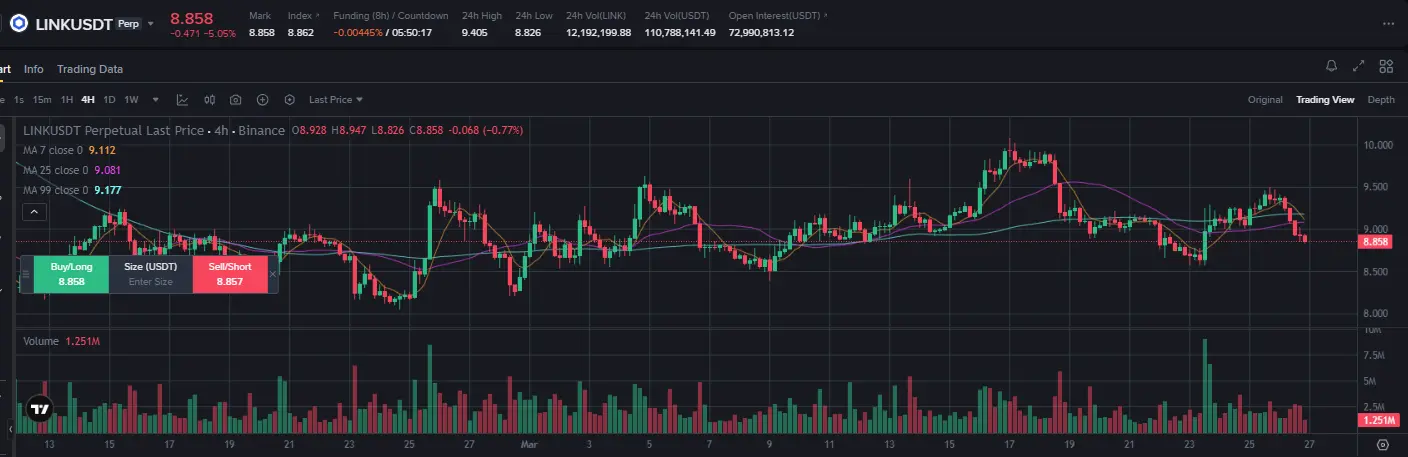This screenshot has width=1408, height=457.
Task: Click the Sell/Short 8.857 button
Action: (229, 274)
